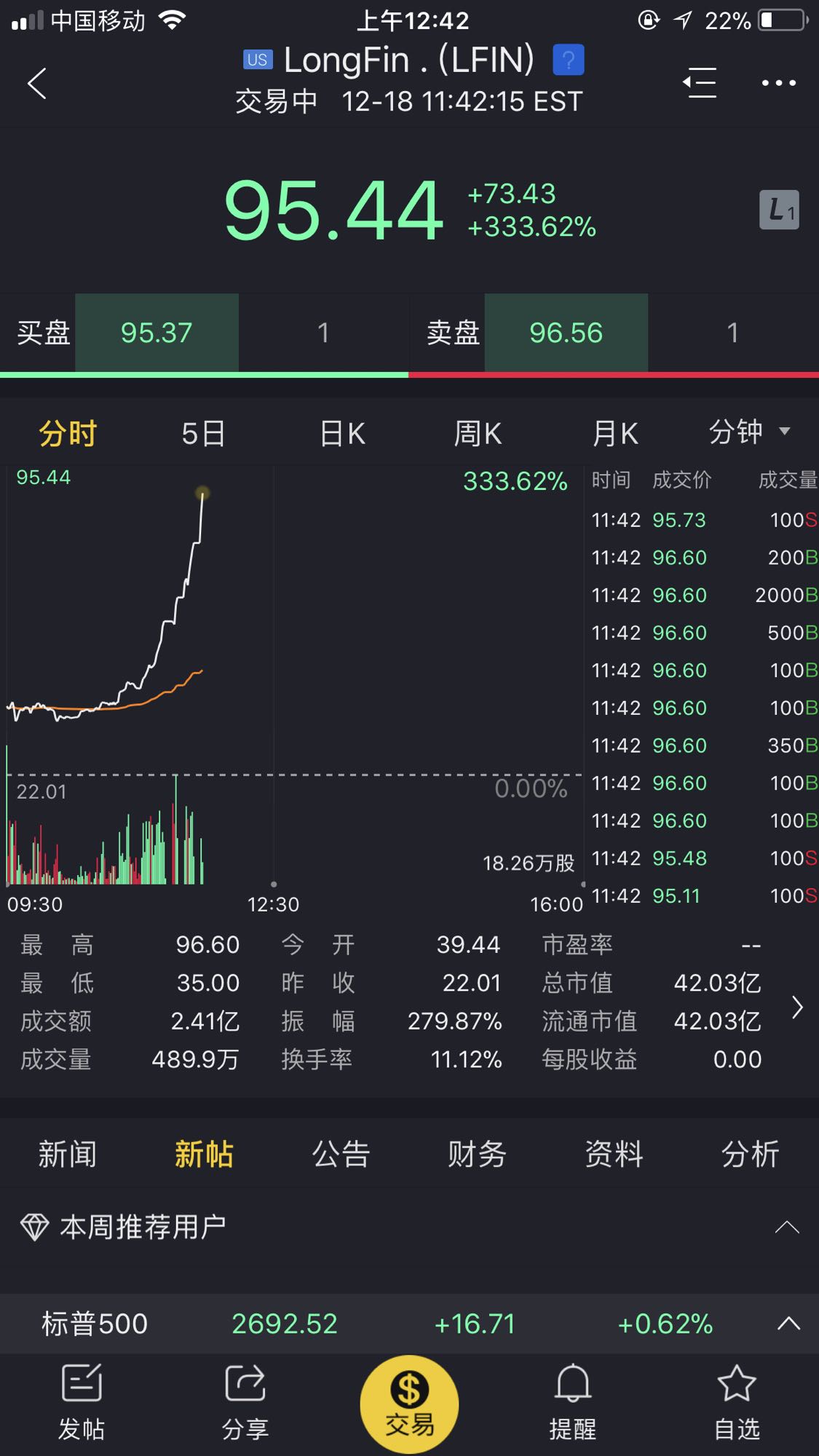This screenshot has width=819, height=1456.
Task: Tap the back arrow icon
Action: (37, 83)
